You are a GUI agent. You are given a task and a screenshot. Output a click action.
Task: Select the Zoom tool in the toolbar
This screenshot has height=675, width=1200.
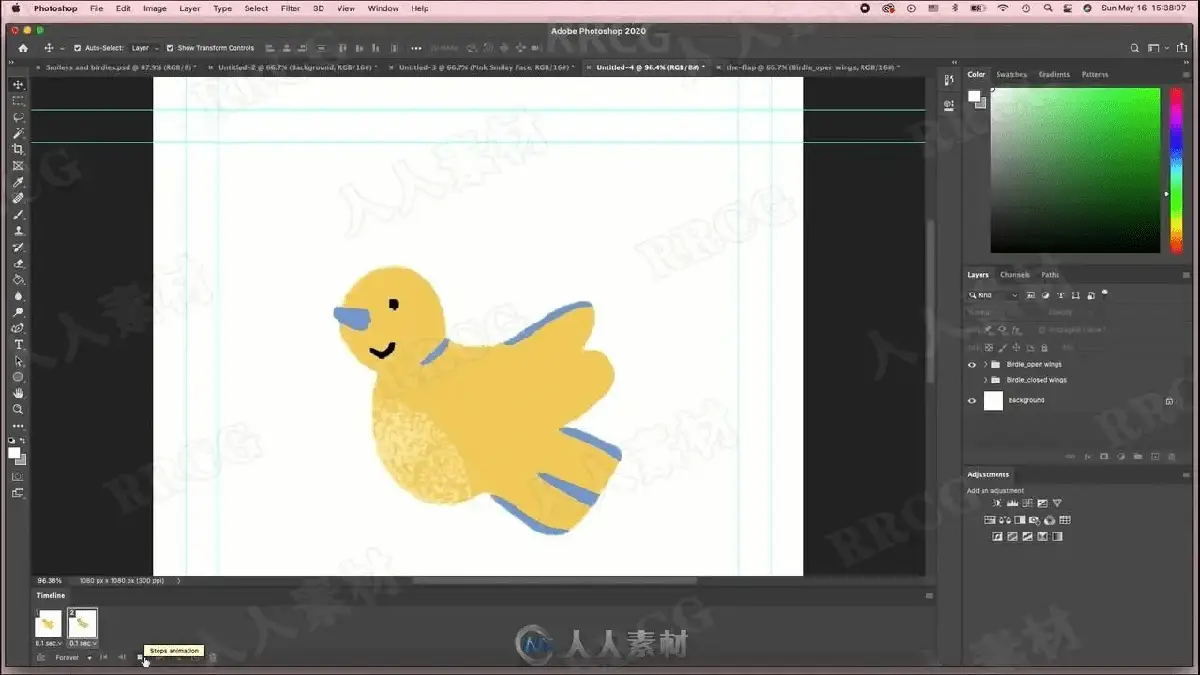18,409
